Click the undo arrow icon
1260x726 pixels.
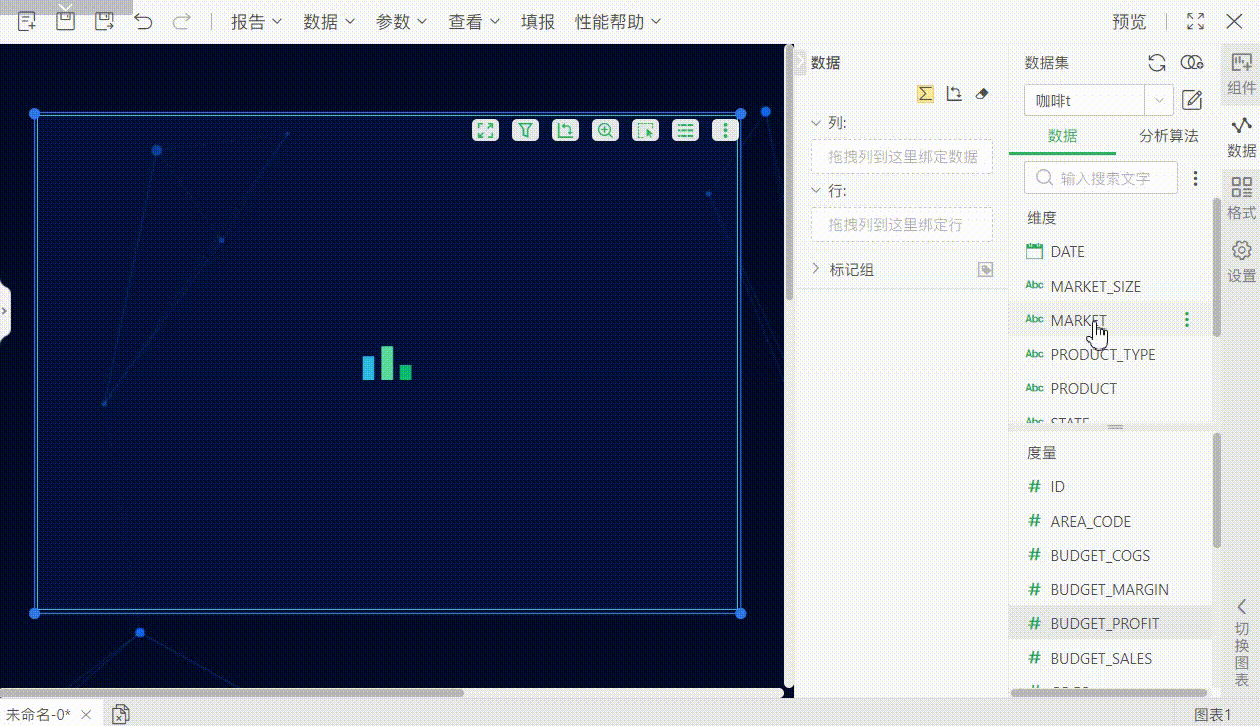144,21
